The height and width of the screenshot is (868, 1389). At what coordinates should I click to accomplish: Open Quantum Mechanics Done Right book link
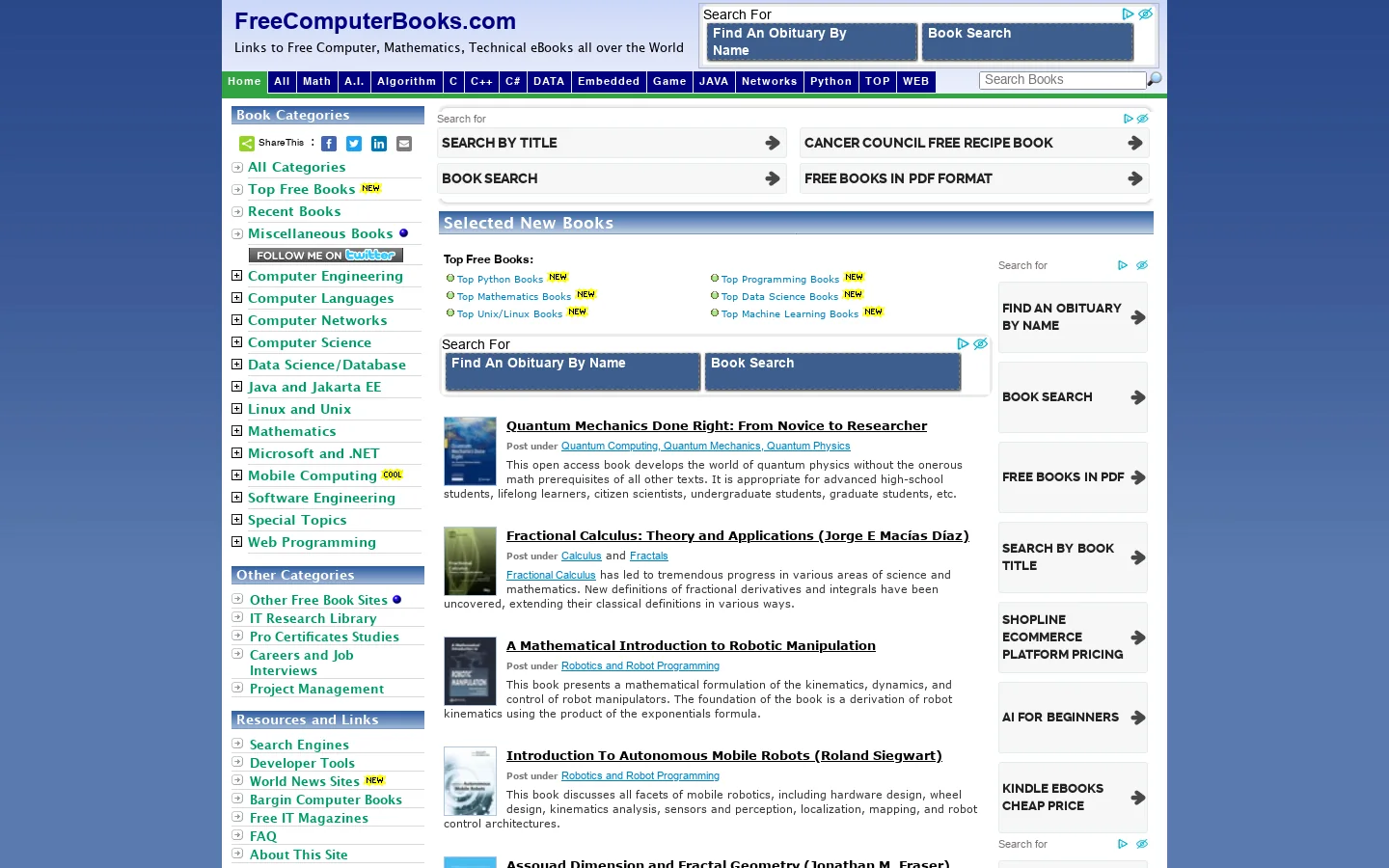click(717, 425)
